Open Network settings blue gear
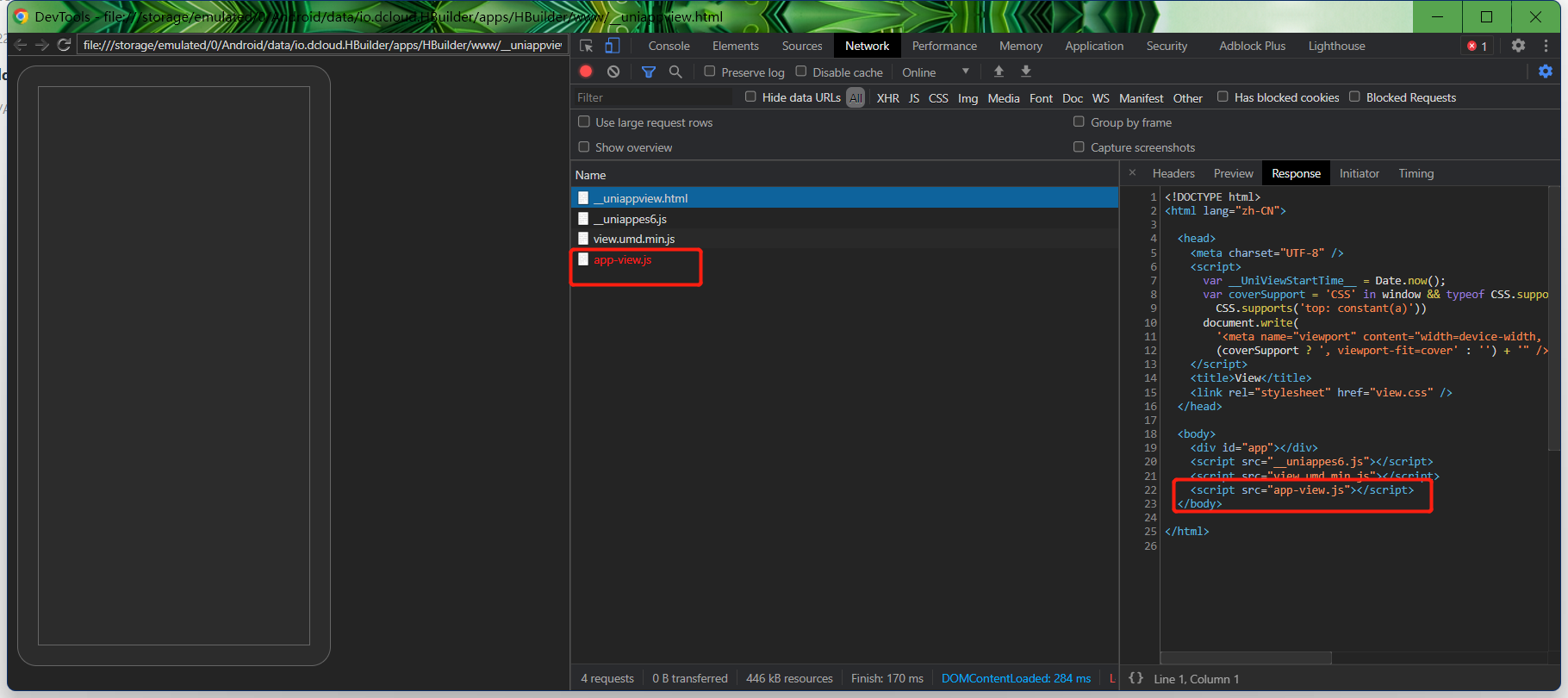1568x698 pixels. [1546, 72]
